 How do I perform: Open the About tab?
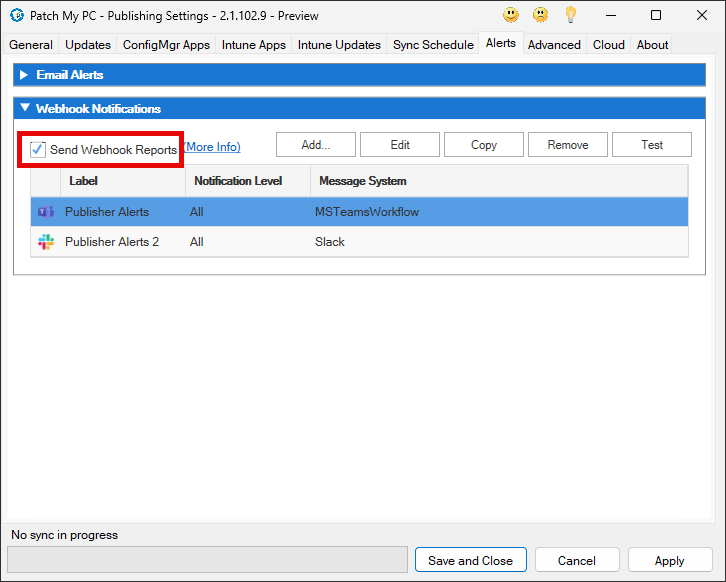pos(652,45)
